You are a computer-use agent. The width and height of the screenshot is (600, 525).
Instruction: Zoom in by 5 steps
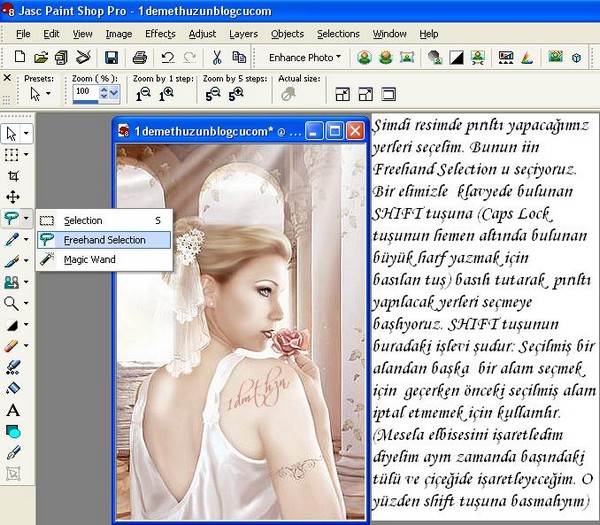point(236,94)
